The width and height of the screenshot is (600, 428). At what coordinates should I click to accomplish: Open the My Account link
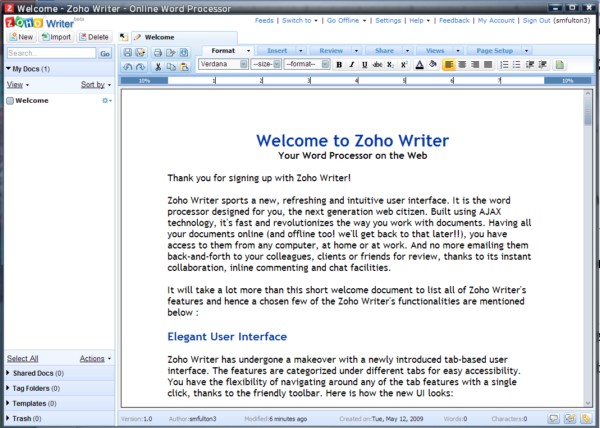click(496, 21)
